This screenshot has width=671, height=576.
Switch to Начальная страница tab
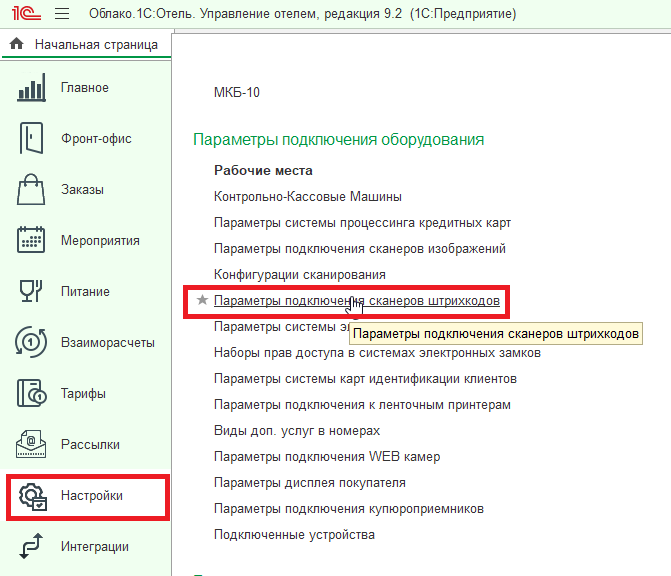(86, 44)
